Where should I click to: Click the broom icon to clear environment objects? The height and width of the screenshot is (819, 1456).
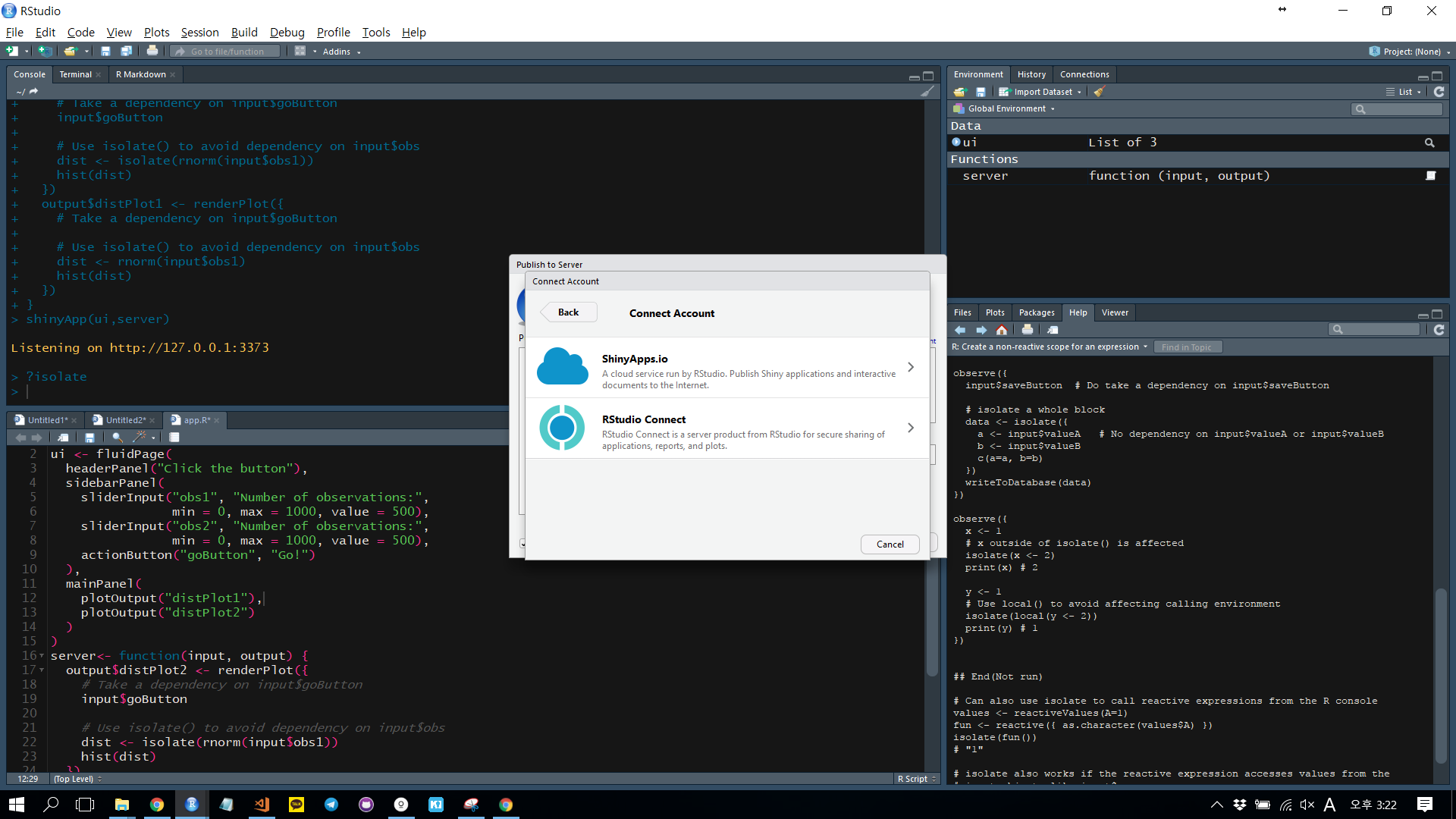(x=1100, y=92)
